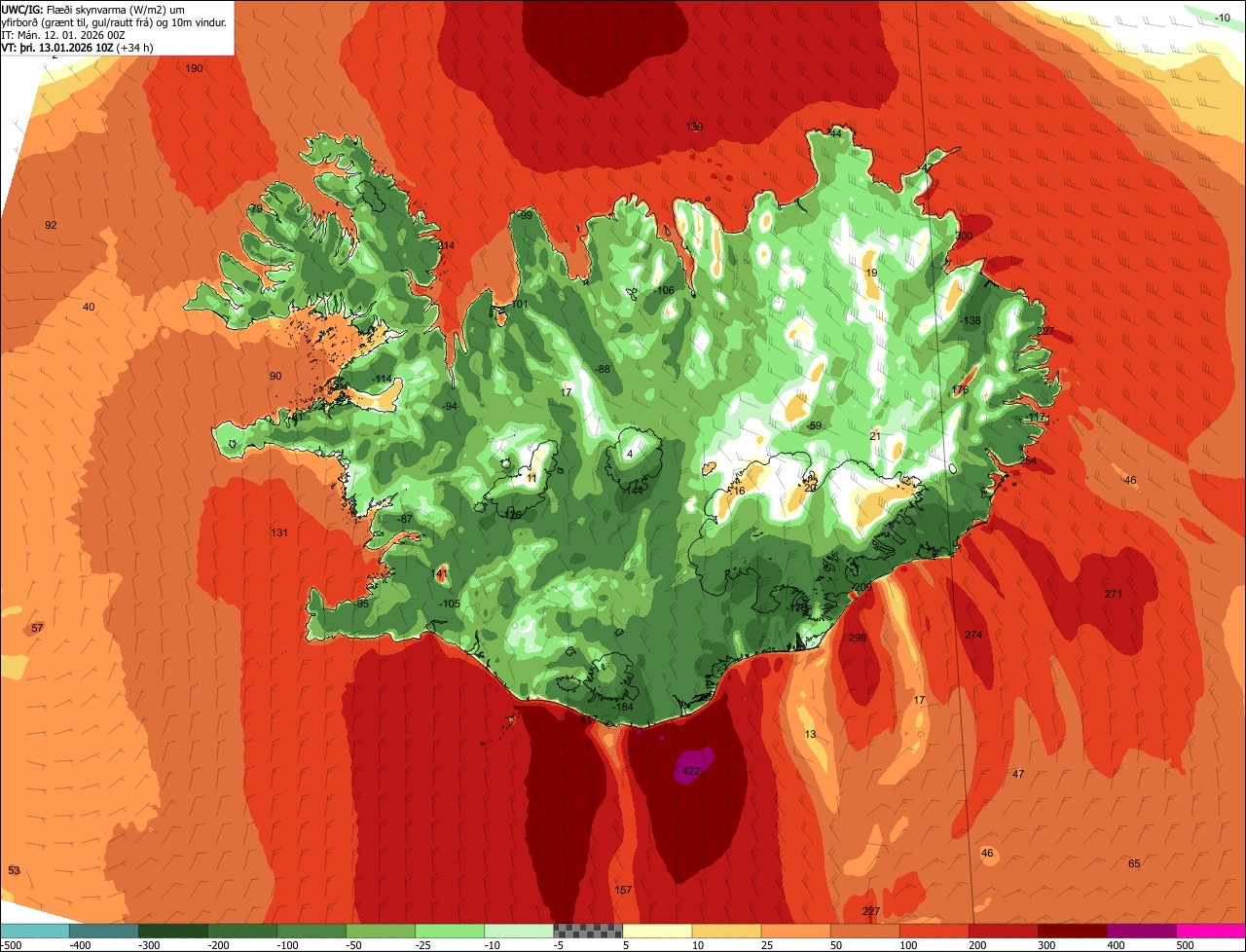1246x952 pixels.
Task: Select the light green -25 to -10 legend swatch
Action: (450, 931)
